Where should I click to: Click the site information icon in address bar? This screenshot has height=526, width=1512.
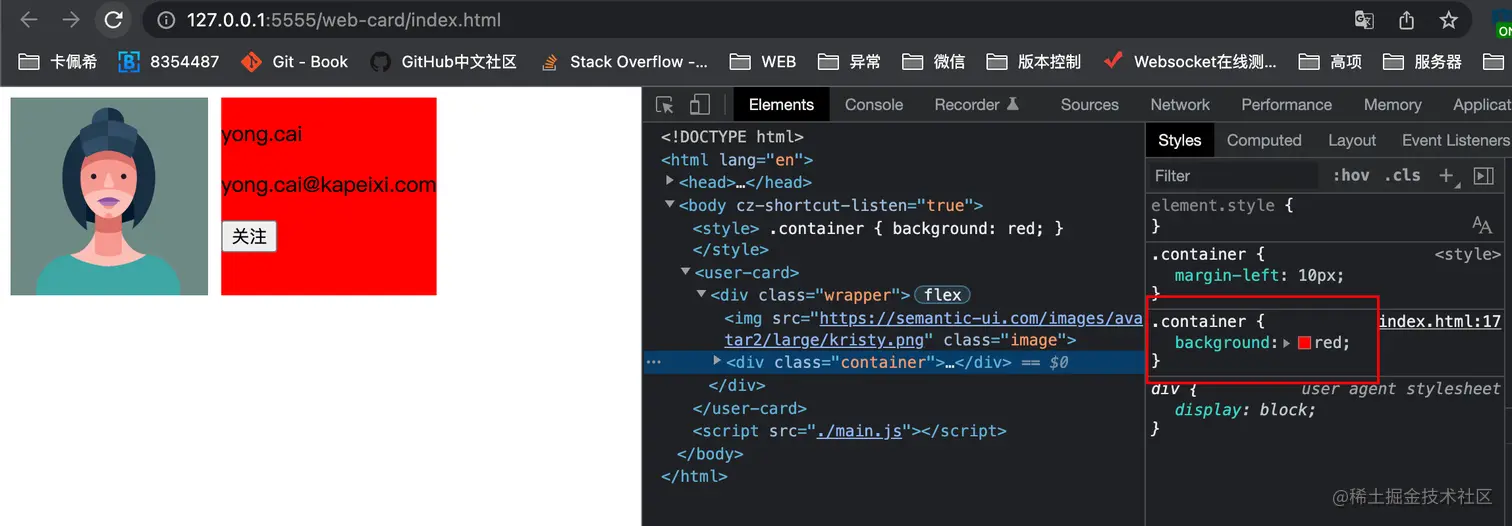[x=166, y=20]
